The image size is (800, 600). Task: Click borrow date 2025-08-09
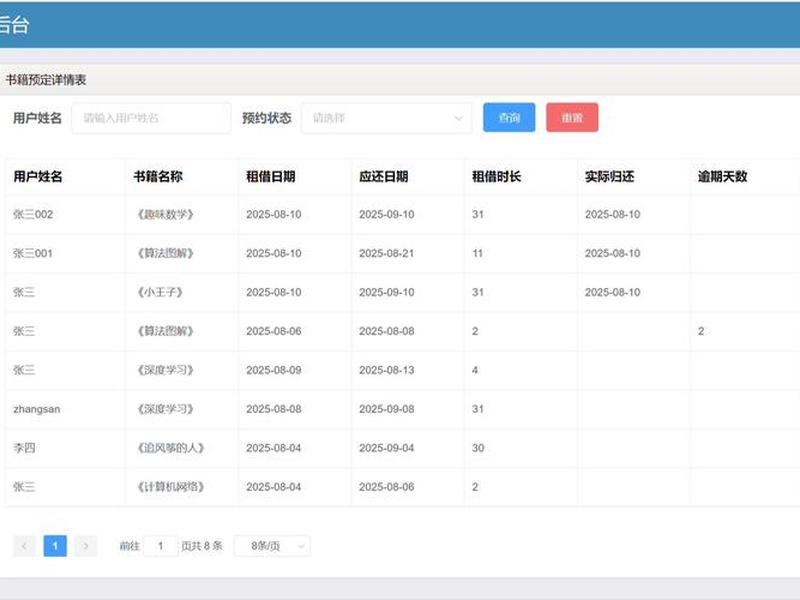point(274,370)
